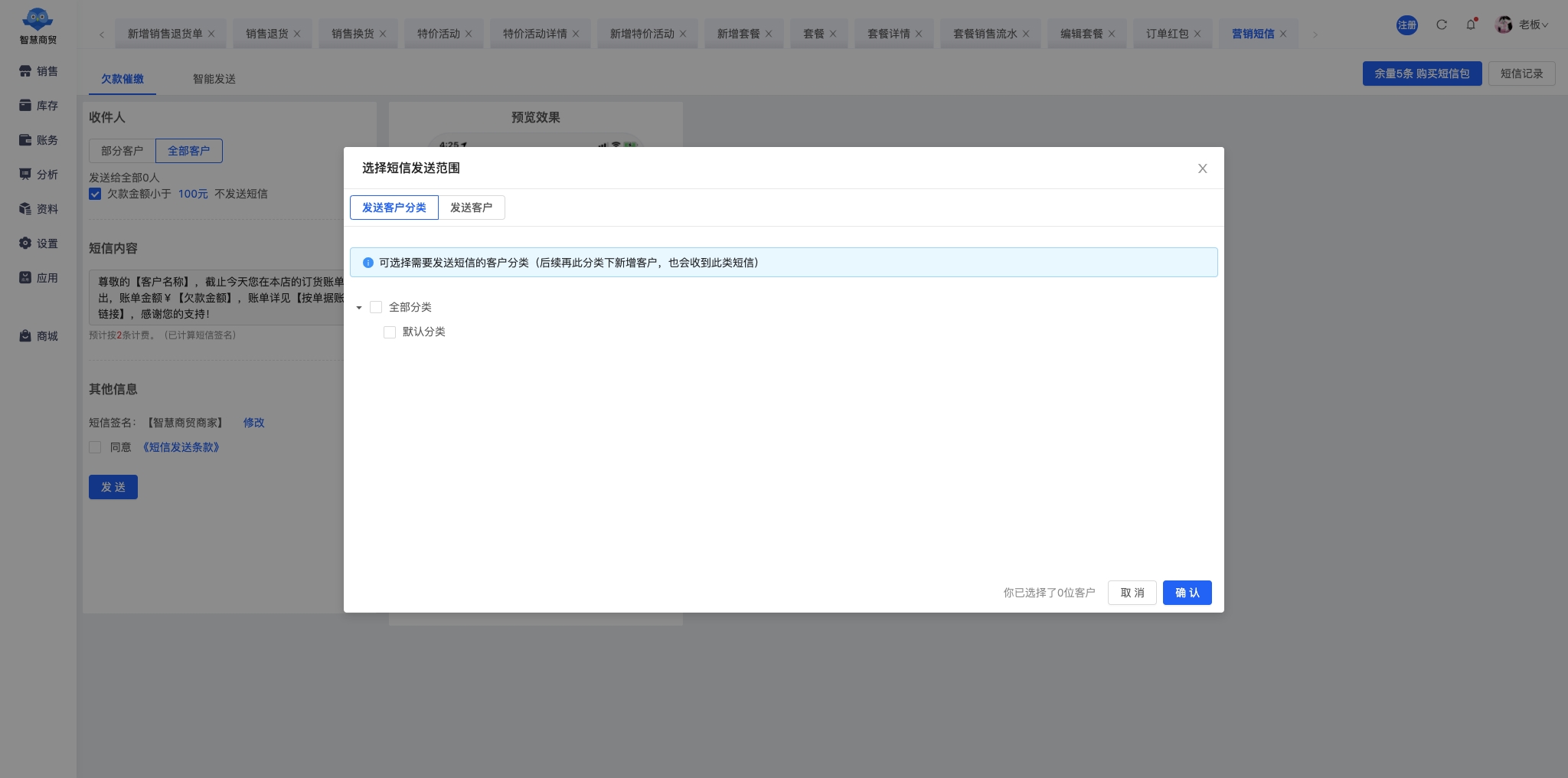This screenshot has height=778, width=1568.
Task: Select 全部客户 recipient option
Action: tap(189, 151)
